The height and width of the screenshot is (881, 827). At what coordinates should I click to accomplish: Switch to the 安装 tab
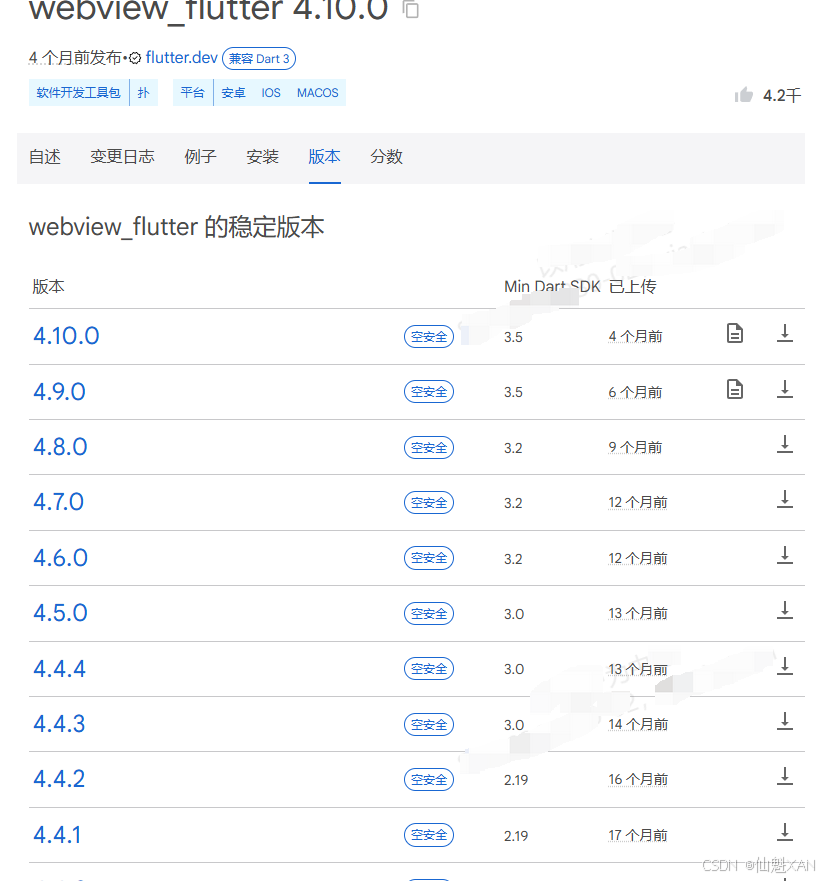tap(262, 157)
